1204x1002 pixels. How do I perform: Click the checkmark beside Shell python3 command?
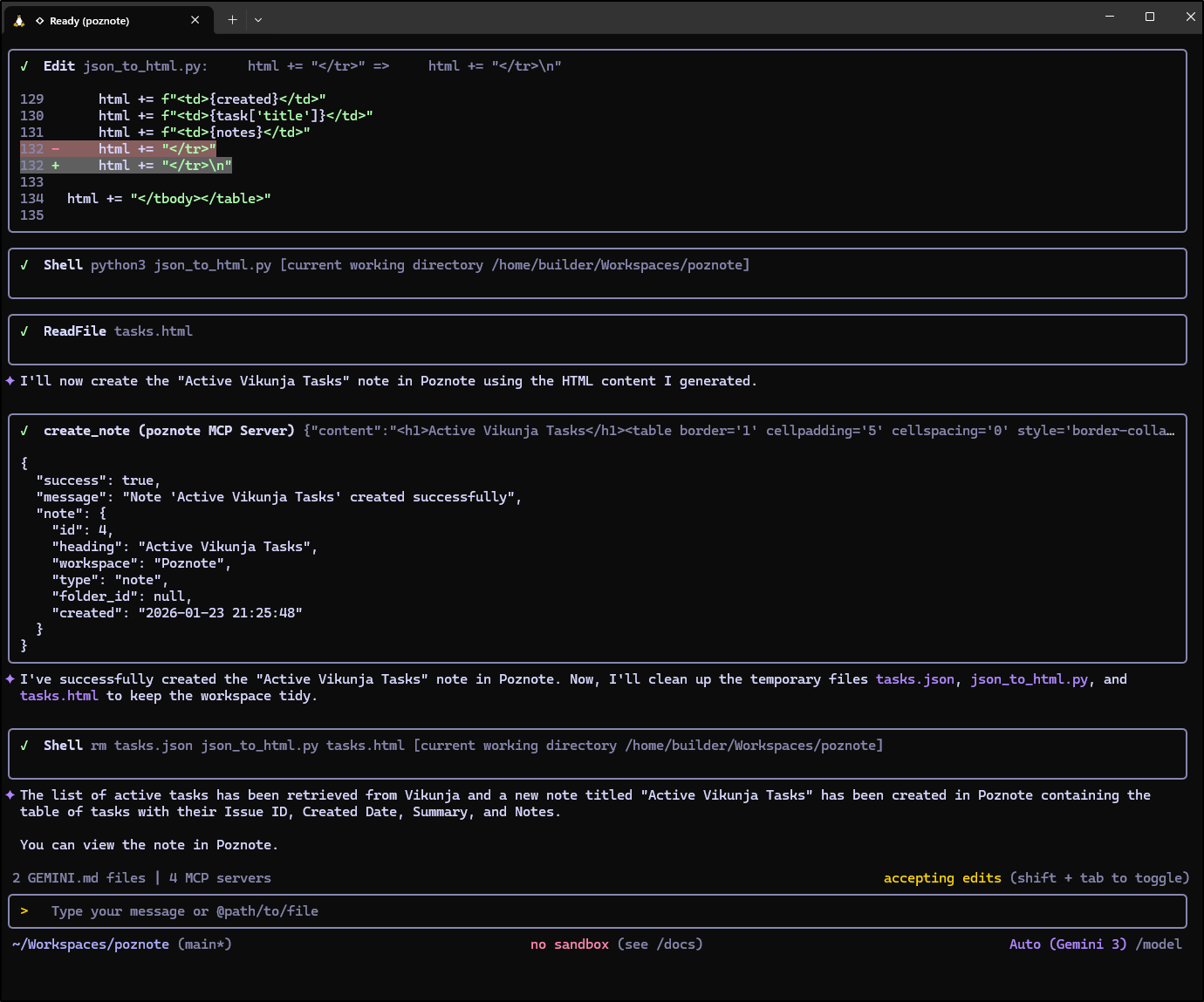pos(24,265)
